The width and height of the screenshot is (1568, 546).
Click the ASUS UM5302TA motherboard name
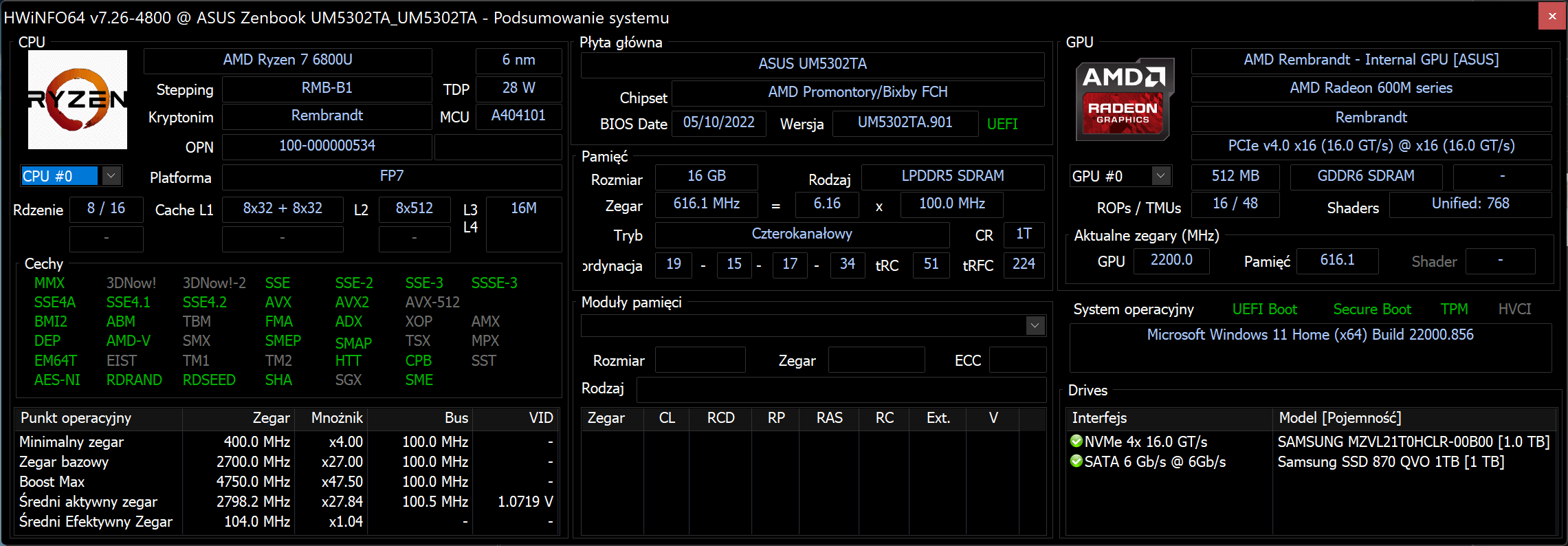coord(813,64)
